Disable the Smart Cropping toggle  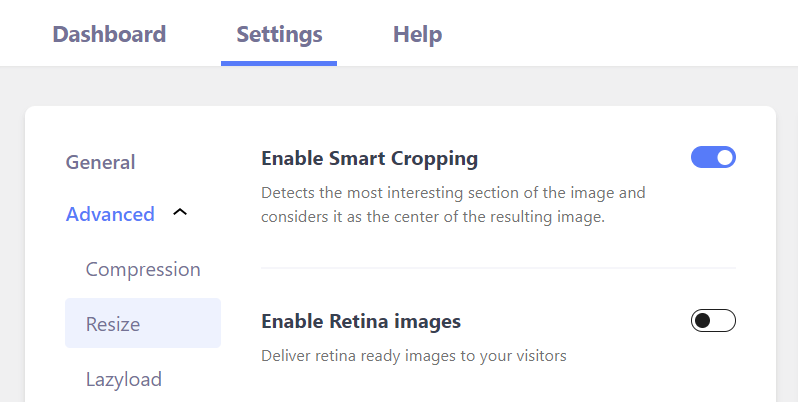[x=713, y=157]
